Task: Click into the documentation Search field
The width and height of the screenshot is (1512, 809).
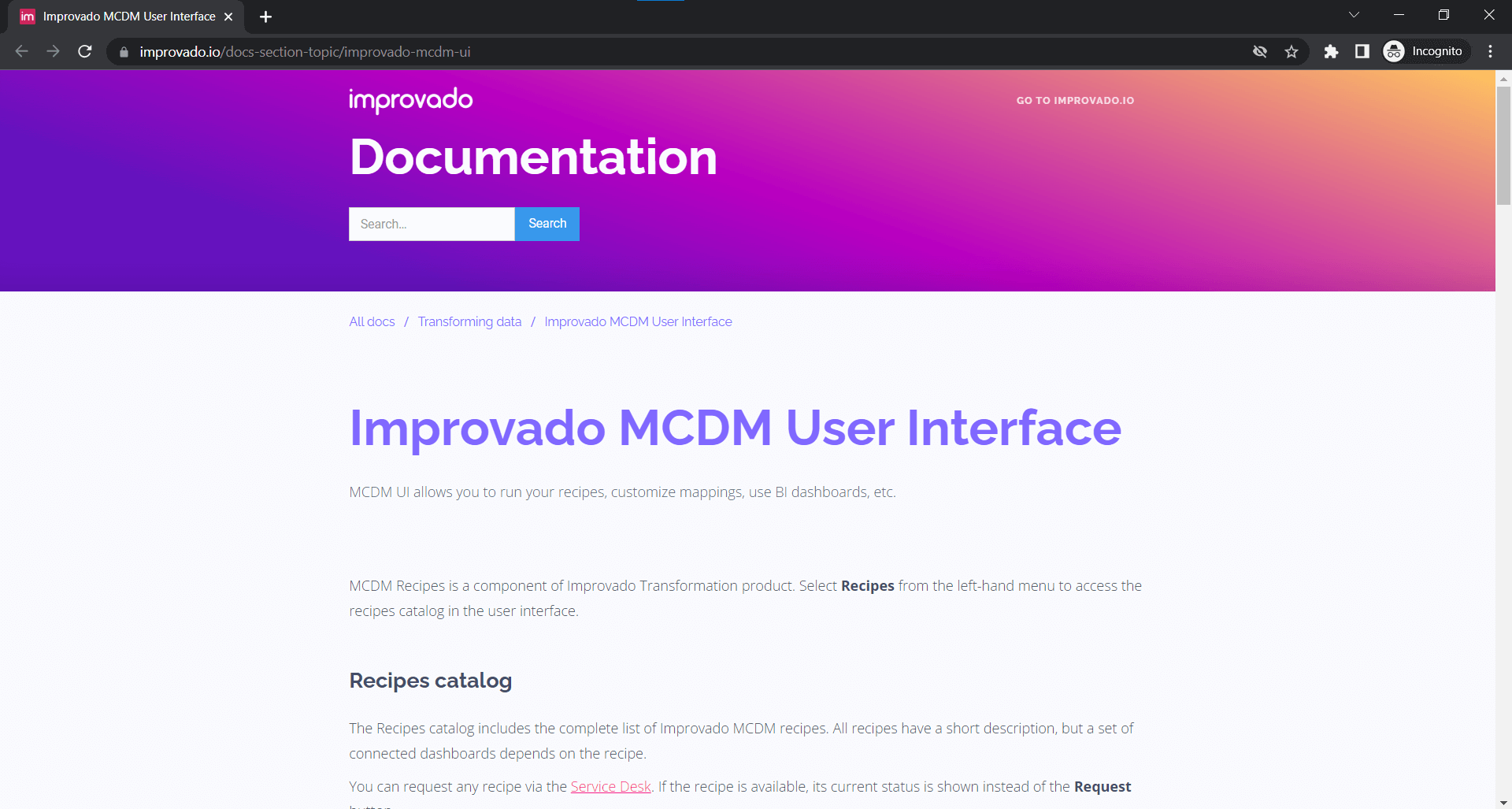Action: 432,224
